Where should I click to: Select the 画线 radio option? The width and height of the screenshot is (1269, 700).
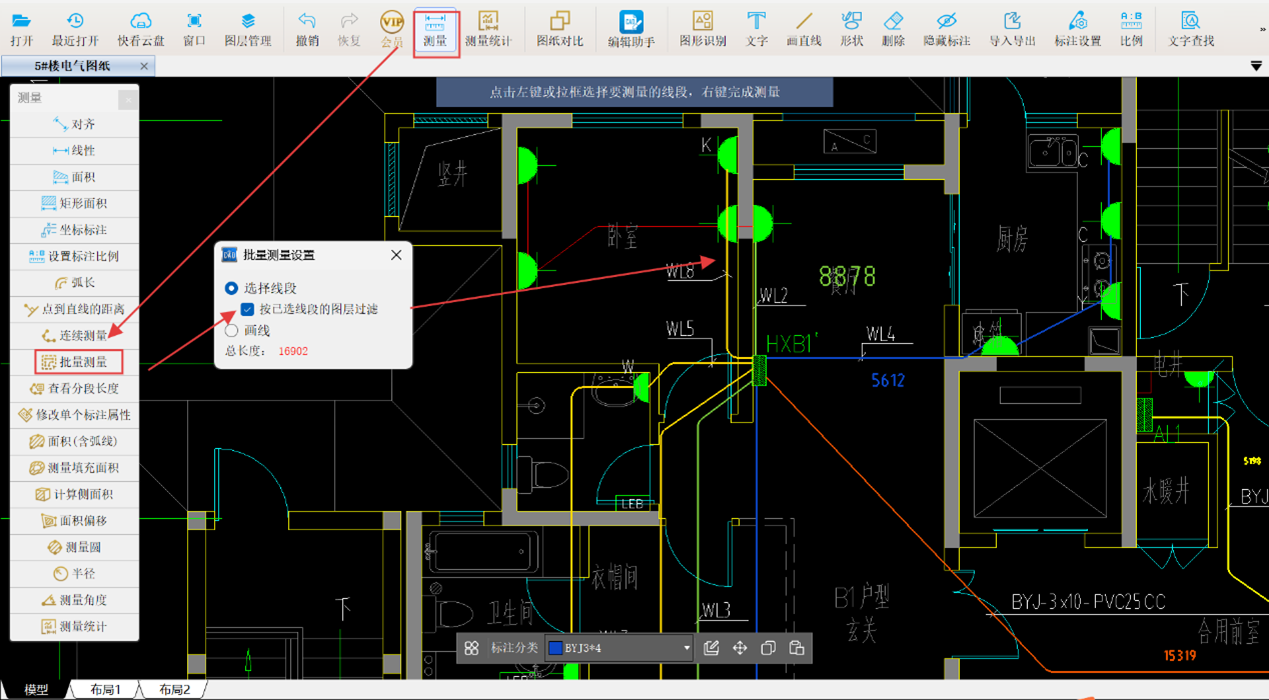coord(232,330)
